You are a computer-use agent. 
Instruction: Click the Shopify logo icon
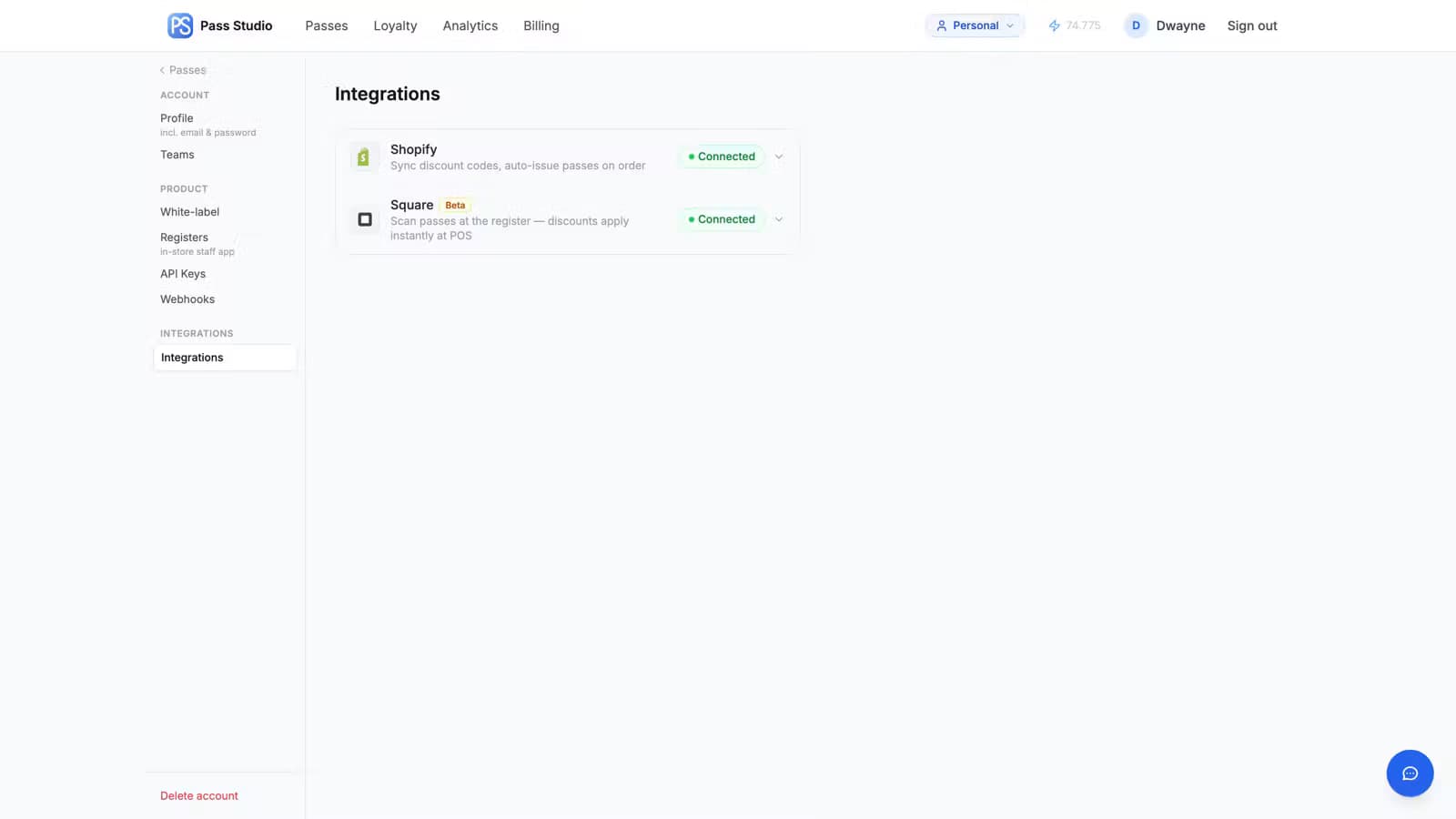click(363, 157)
